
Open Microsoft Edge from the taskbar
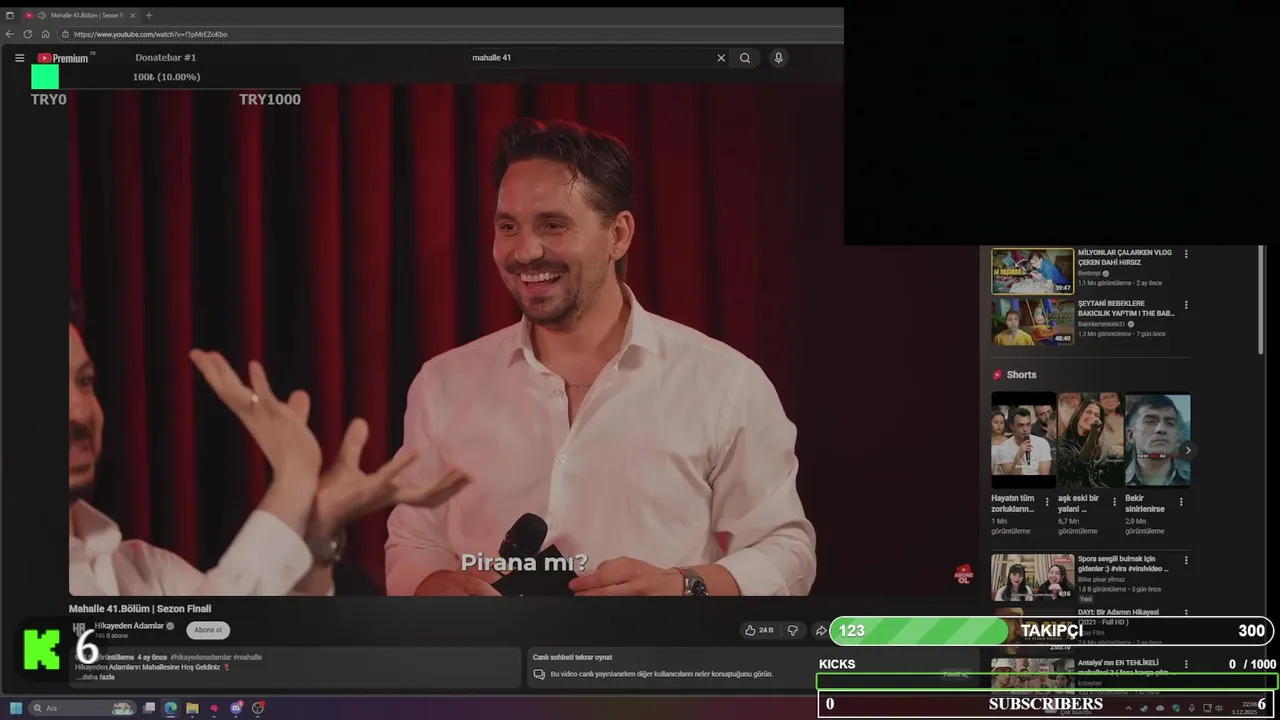[171, 708]
